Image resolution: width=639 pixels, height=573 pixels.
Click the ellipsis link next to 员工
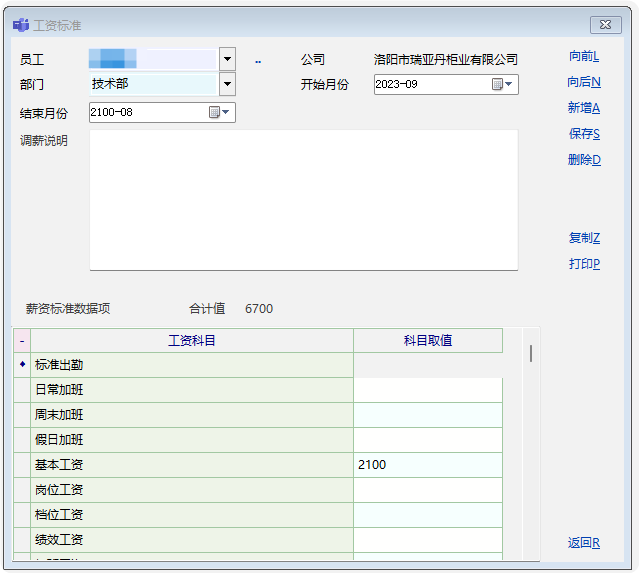coord(258,62)
